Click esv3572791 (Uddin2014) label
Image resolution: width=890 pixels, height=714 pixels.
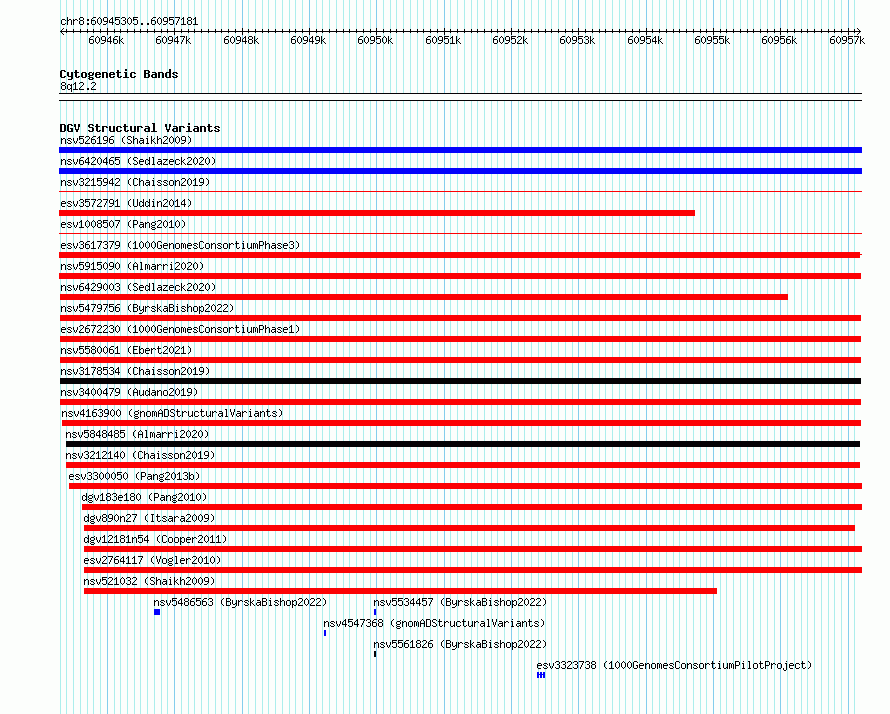126,203
